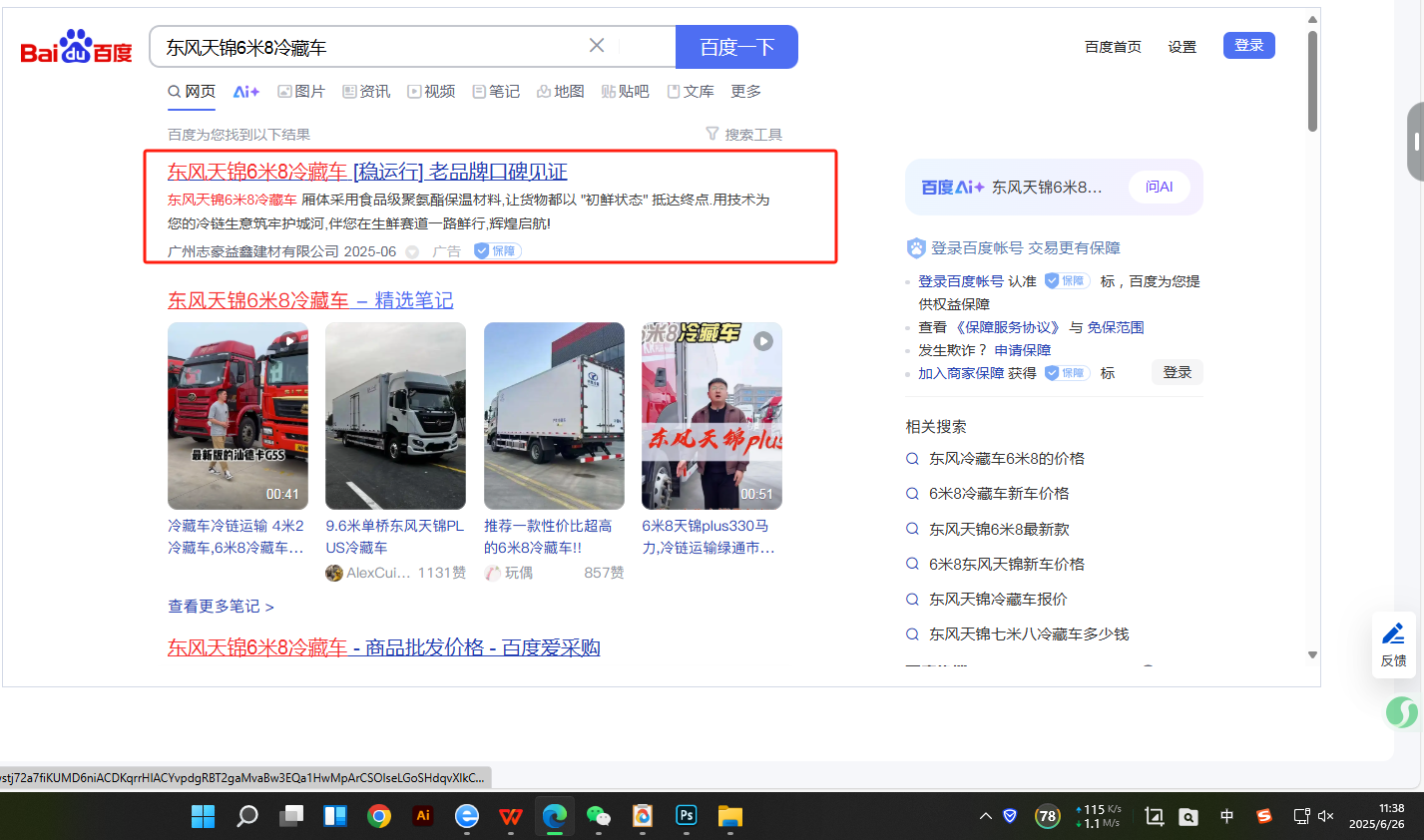Open Google Chrome from the taskbar
The width and height of the screenshot is (1424, 840).
[x=379, y=816]
